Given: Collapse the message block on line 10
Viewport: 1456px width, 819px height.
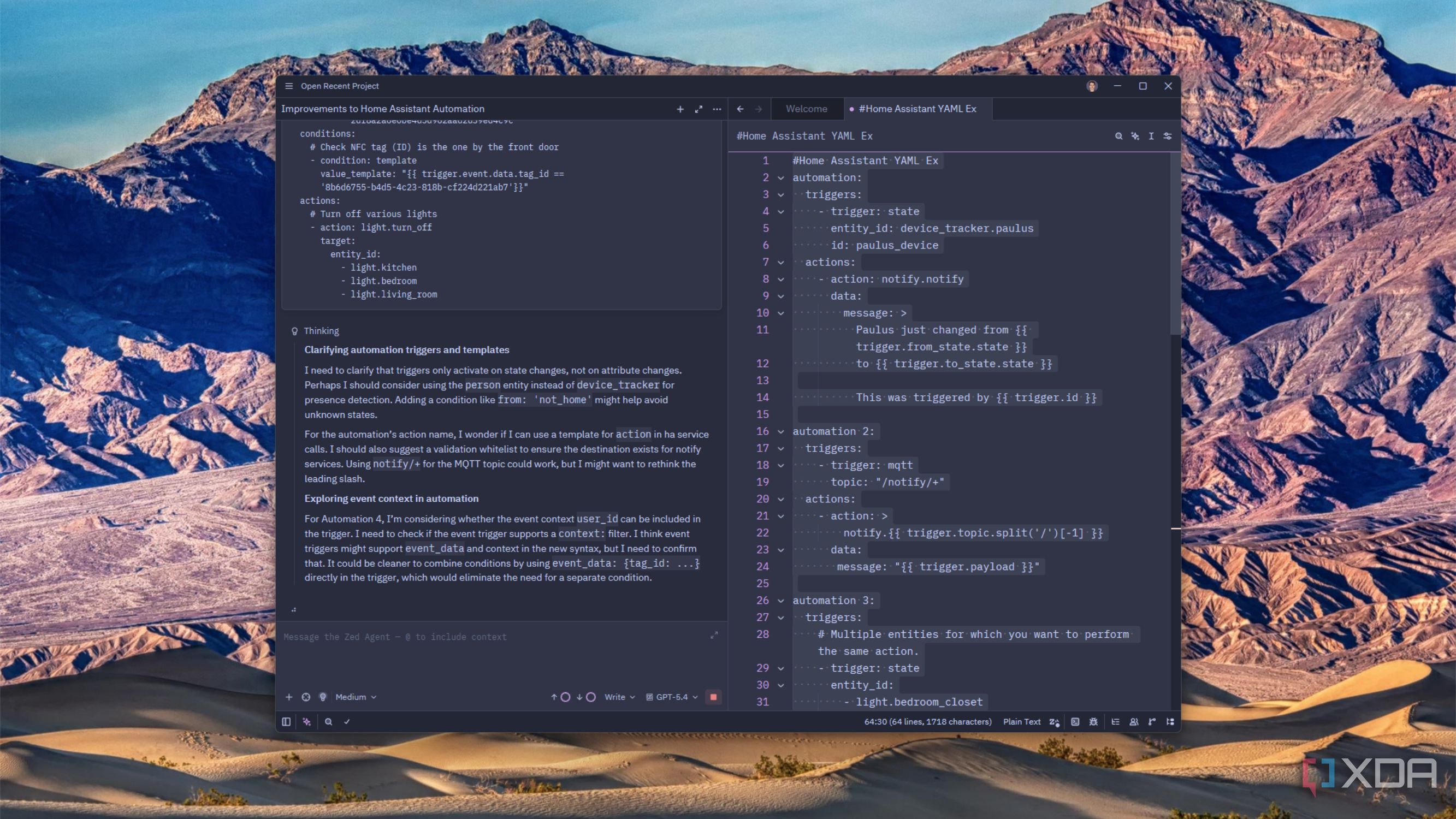Looking at the screenshot, I should (780, 313).
